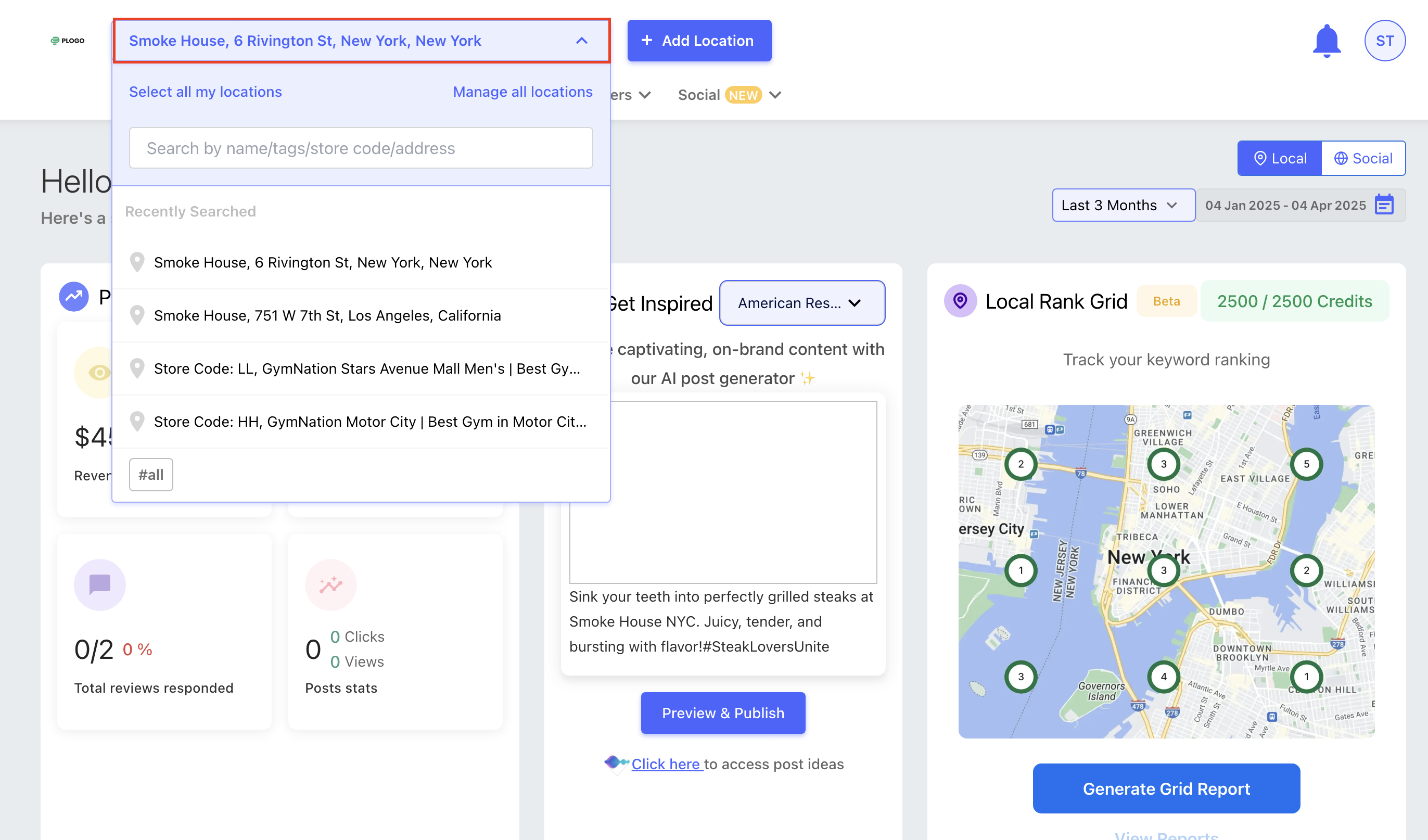Screen dimensions: 1428x840
Task: Click pin icon beside Store Code: LL
Action: point(136,368)
